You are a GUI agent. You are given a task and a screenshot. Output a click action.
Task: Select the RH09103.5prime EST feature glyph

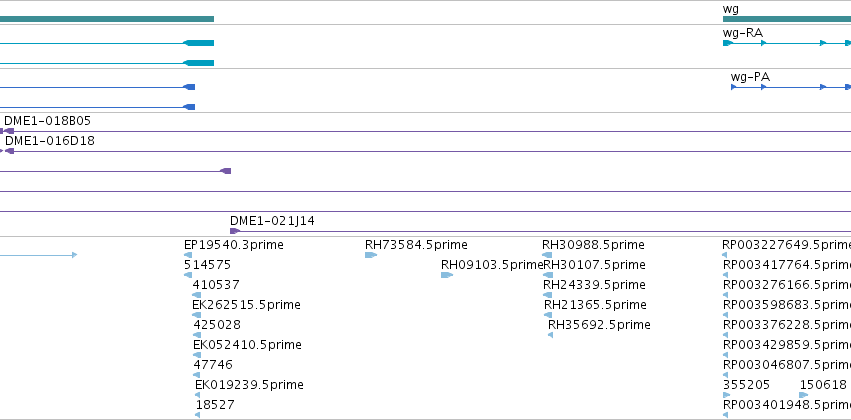point(447,275)
